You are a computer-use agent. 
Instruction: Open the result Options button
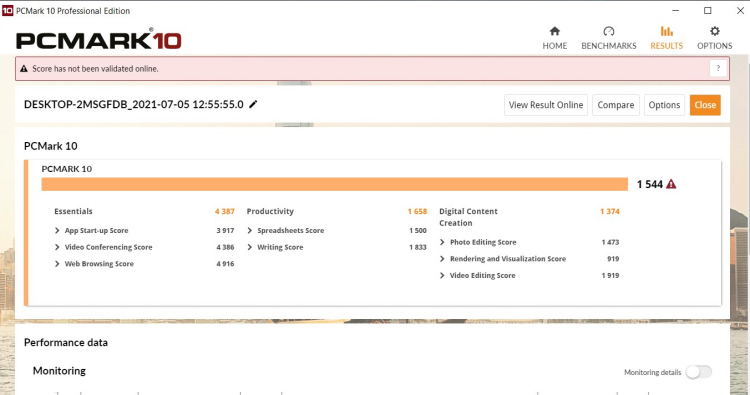tap(664, 105)
